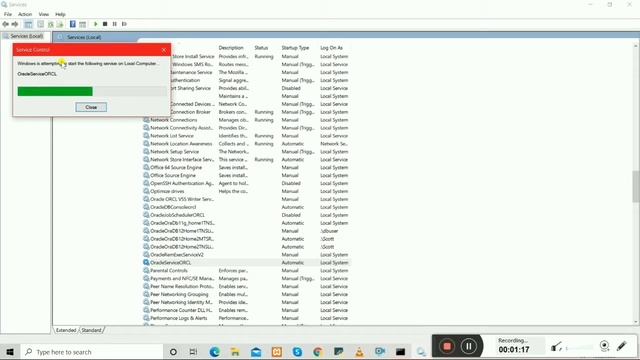This screenshot has height=360, width=640.
Task: Click the Pause Service toolbar icon
Action: (x=115, y=24)
